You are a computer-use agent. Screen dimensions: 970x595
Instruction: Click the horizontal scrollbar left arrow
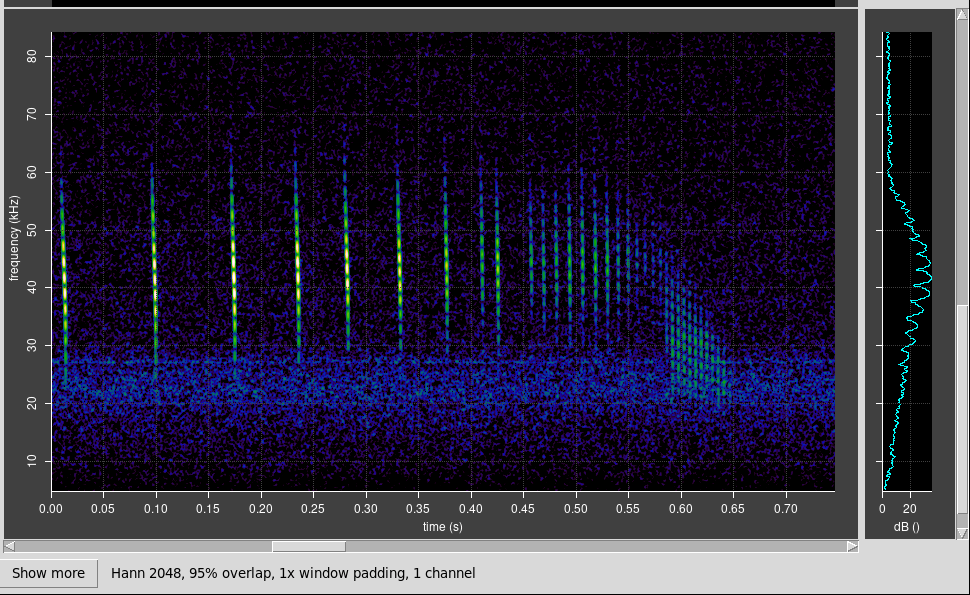pos(9,546)
